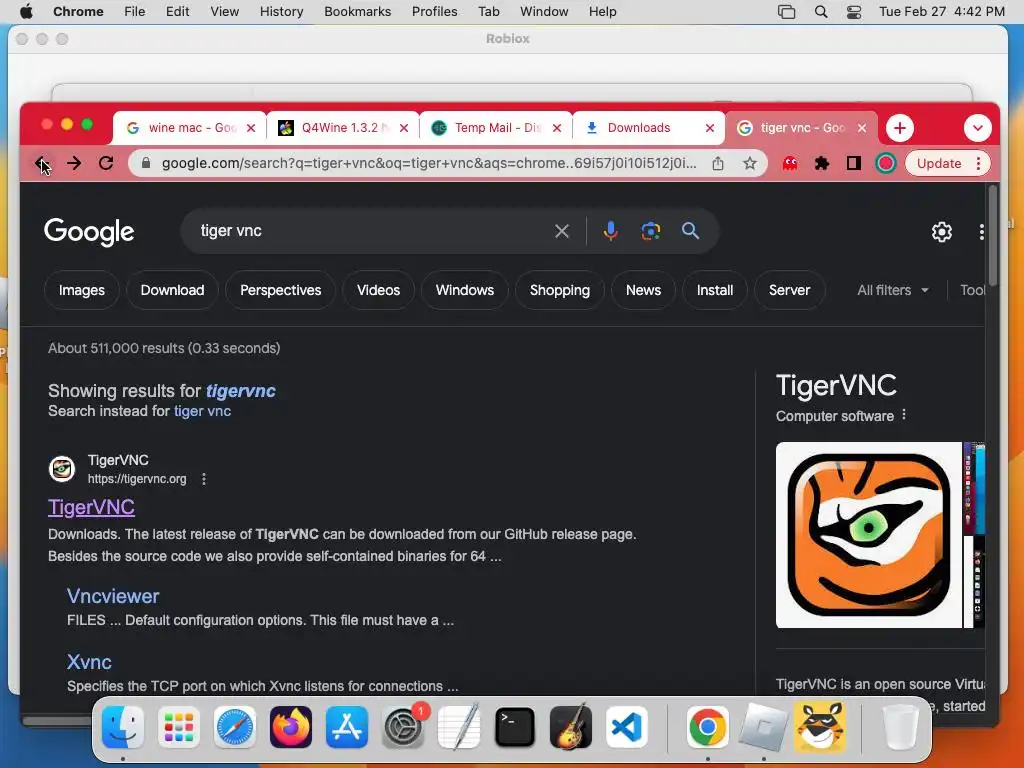Reload the page with the refresh icon
This screenshot has height=768, width=1024.
click(x=106, y=163)
